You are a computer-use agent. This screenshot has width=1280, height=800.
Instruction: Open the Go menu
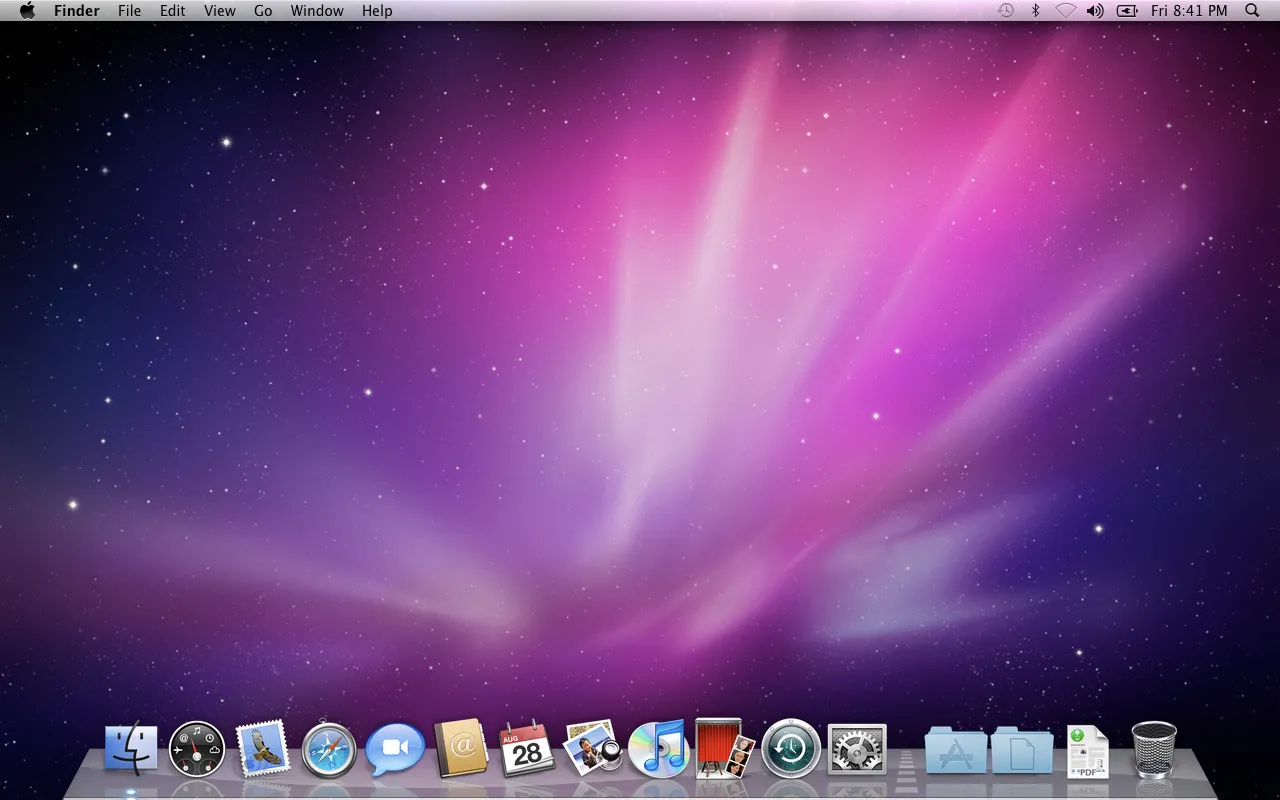click(x=262, y=10)
